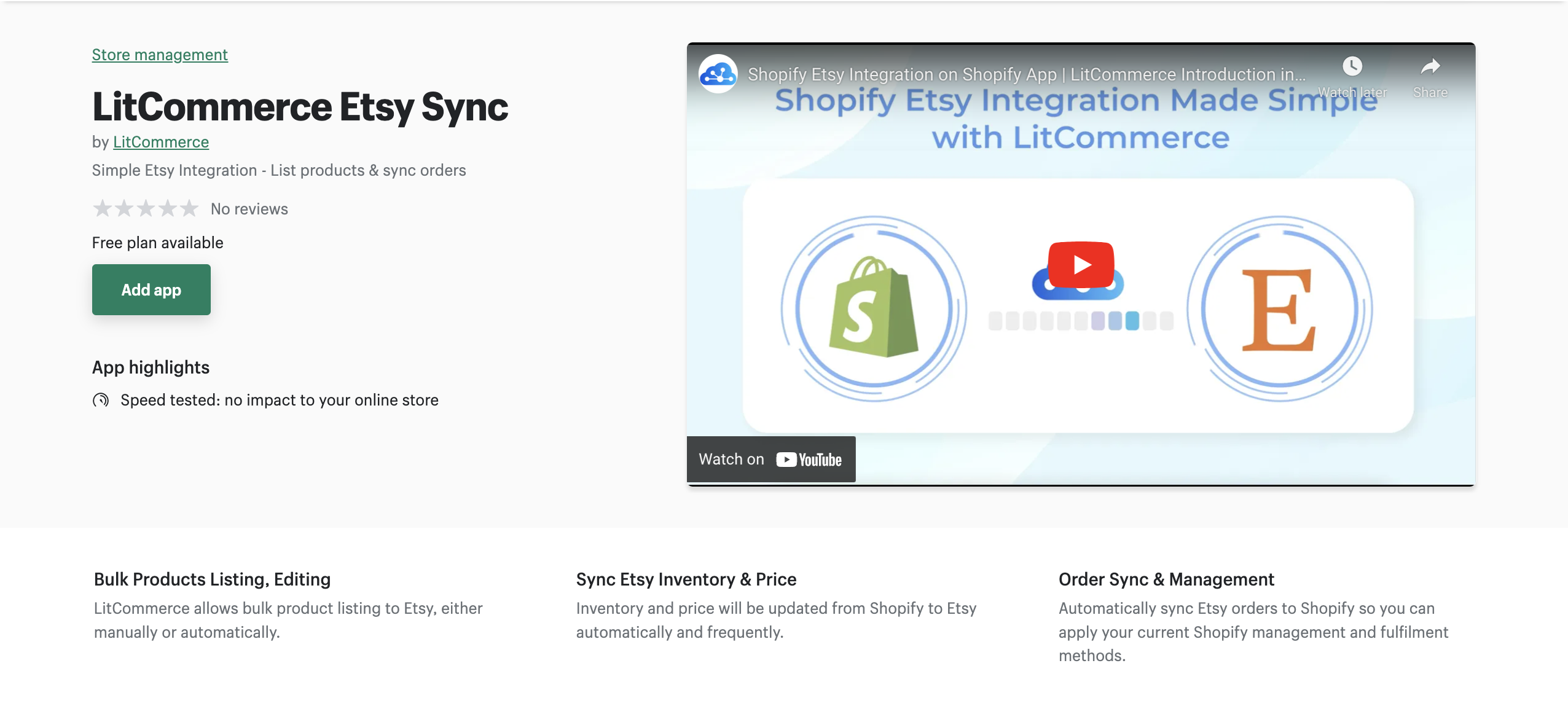Click Simple Etsy Integration tagline text

point(279,170)
